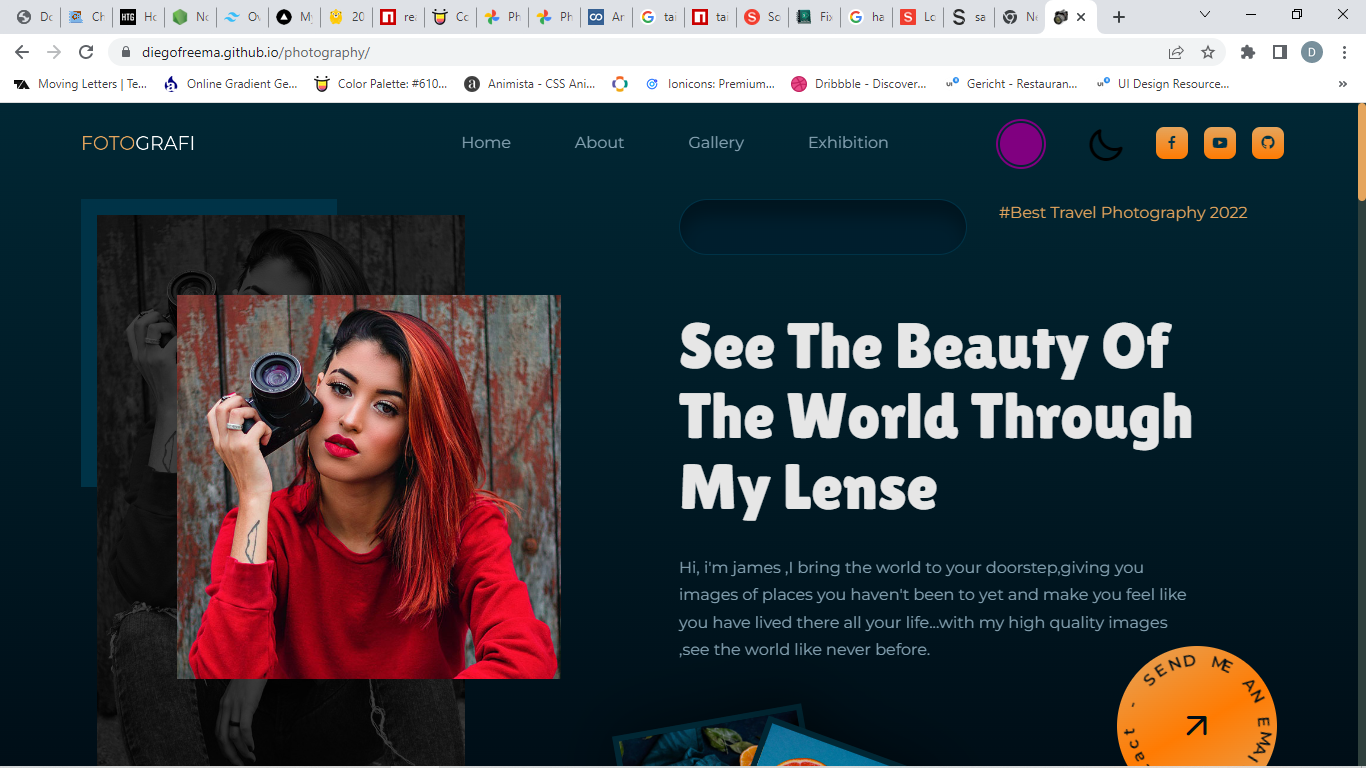Switch to the 'Ov' wave icon tab

242,17
